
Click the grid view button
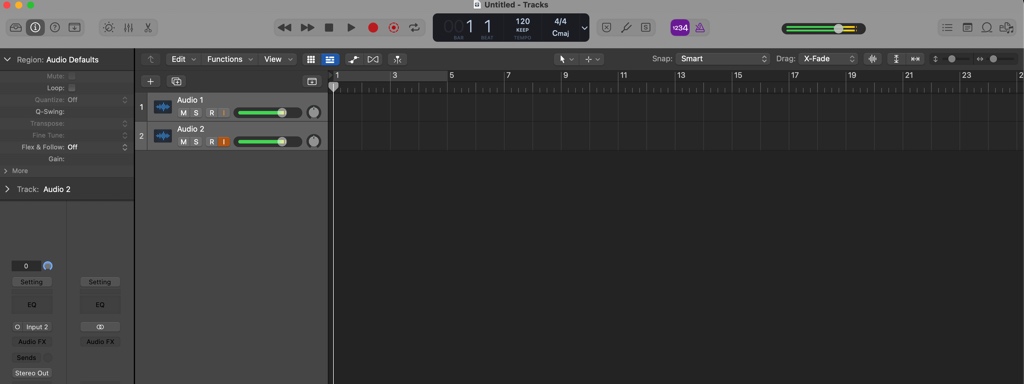311,59
